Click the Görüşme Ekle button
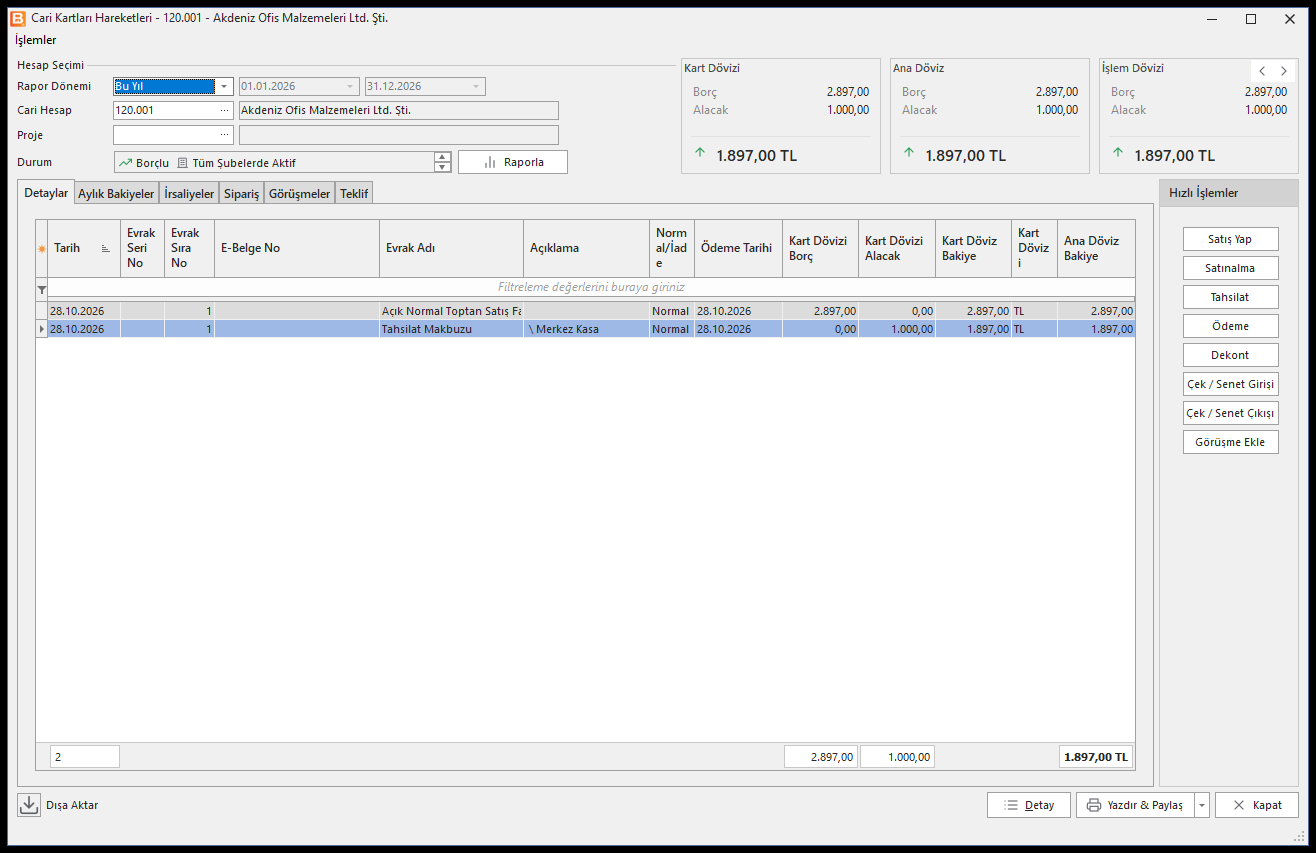Image resolution: width=1316 pixels, height=853 pixels. coord(1230,442)
